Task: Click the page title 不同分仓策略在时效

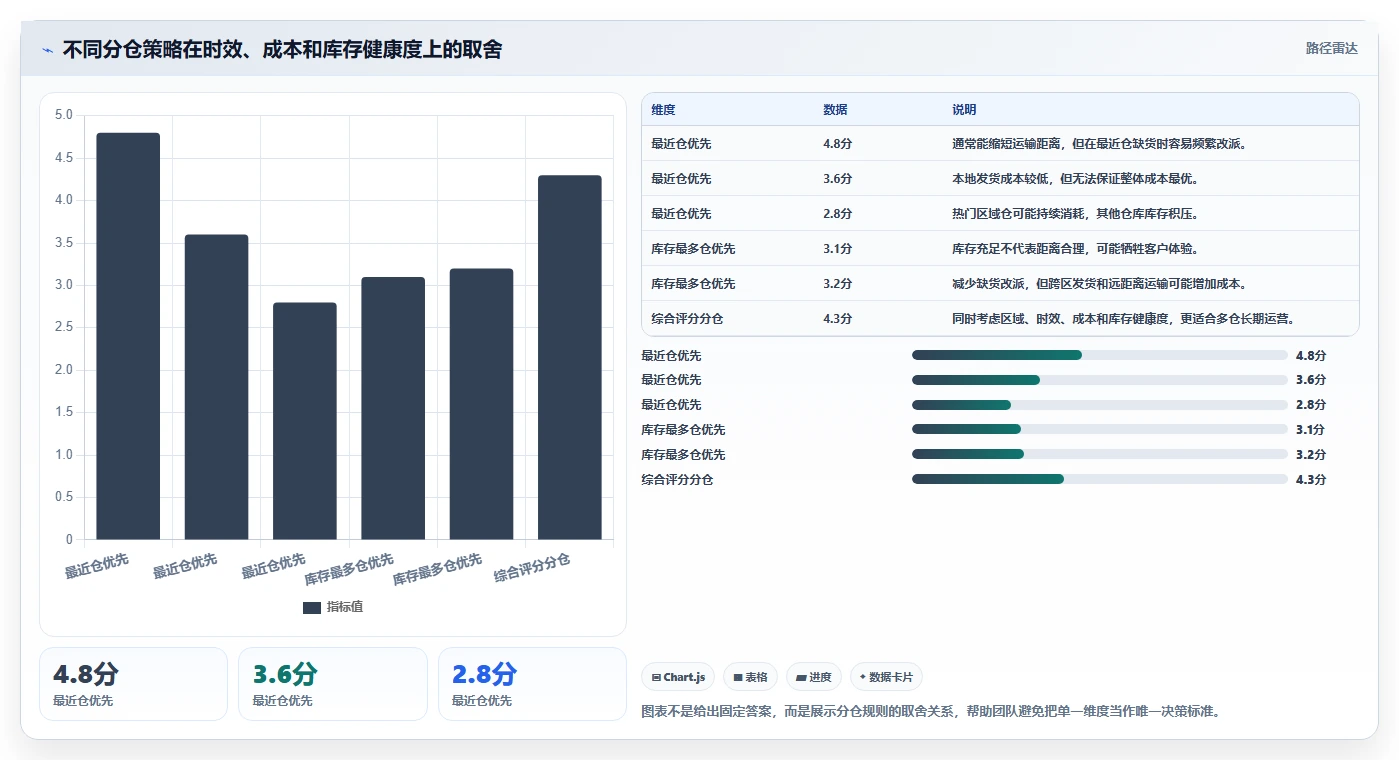Action: point(283,50)
